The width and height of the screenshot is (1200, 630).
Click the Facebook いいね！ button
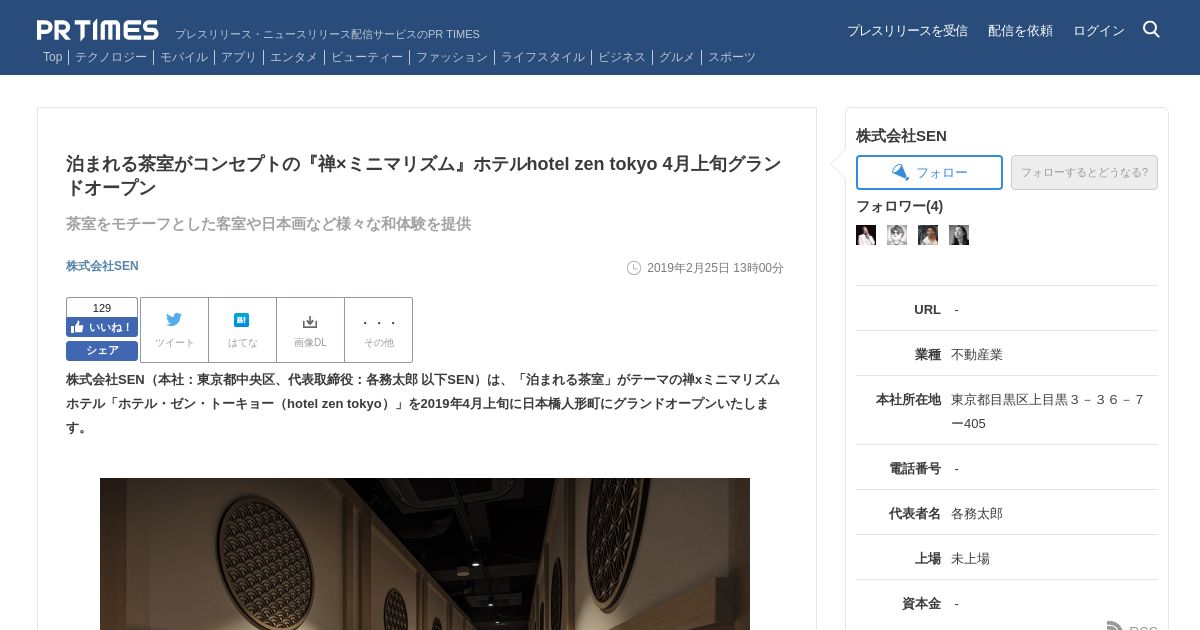(102, 327)
